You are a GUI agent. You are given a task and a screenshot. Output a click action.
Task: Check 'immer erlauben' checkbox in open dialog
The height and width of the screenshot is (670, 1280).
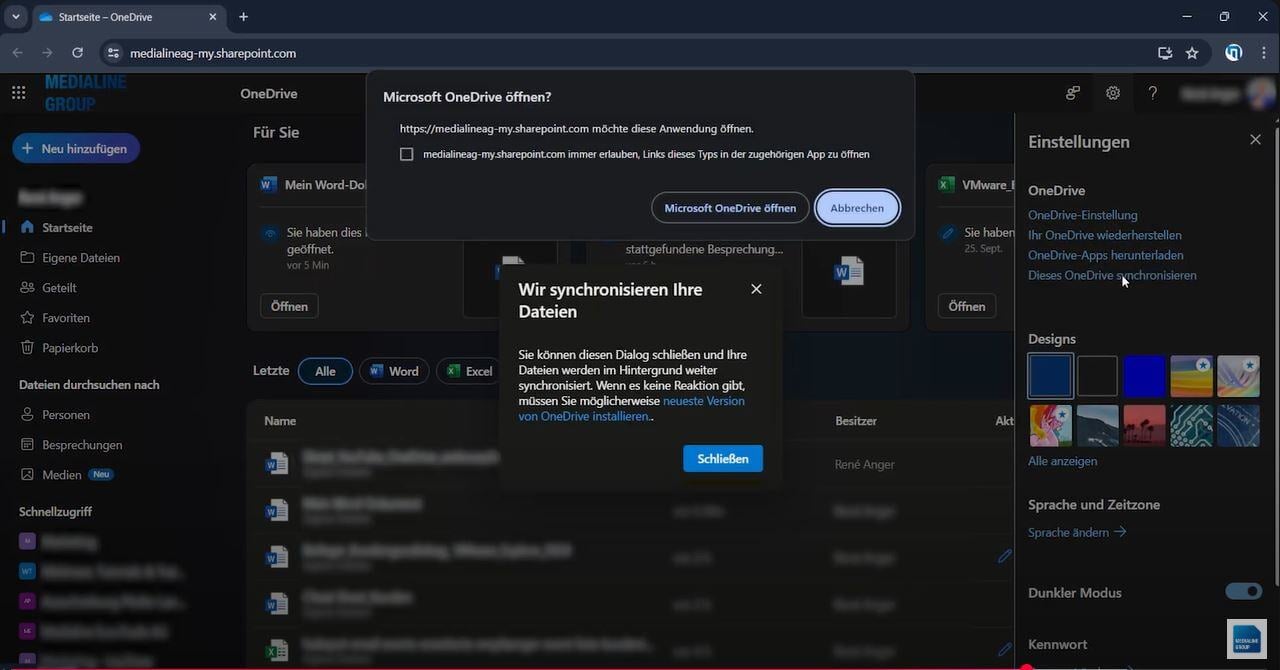click(x=406, y=154)
